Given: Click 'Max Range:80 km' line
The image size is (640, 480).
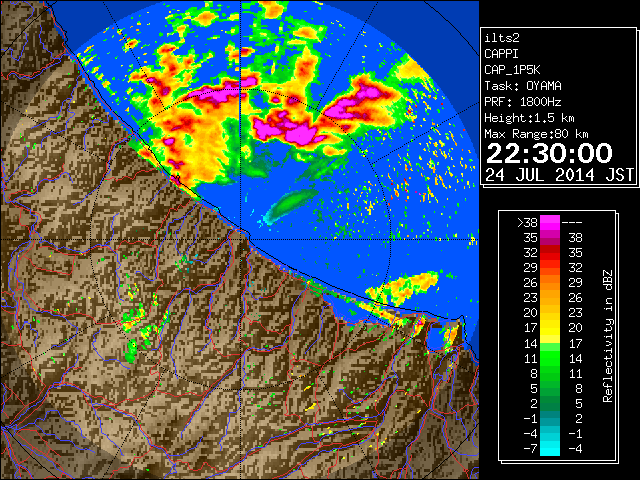Looking at the screenshot, I should [x=536, y=134].
